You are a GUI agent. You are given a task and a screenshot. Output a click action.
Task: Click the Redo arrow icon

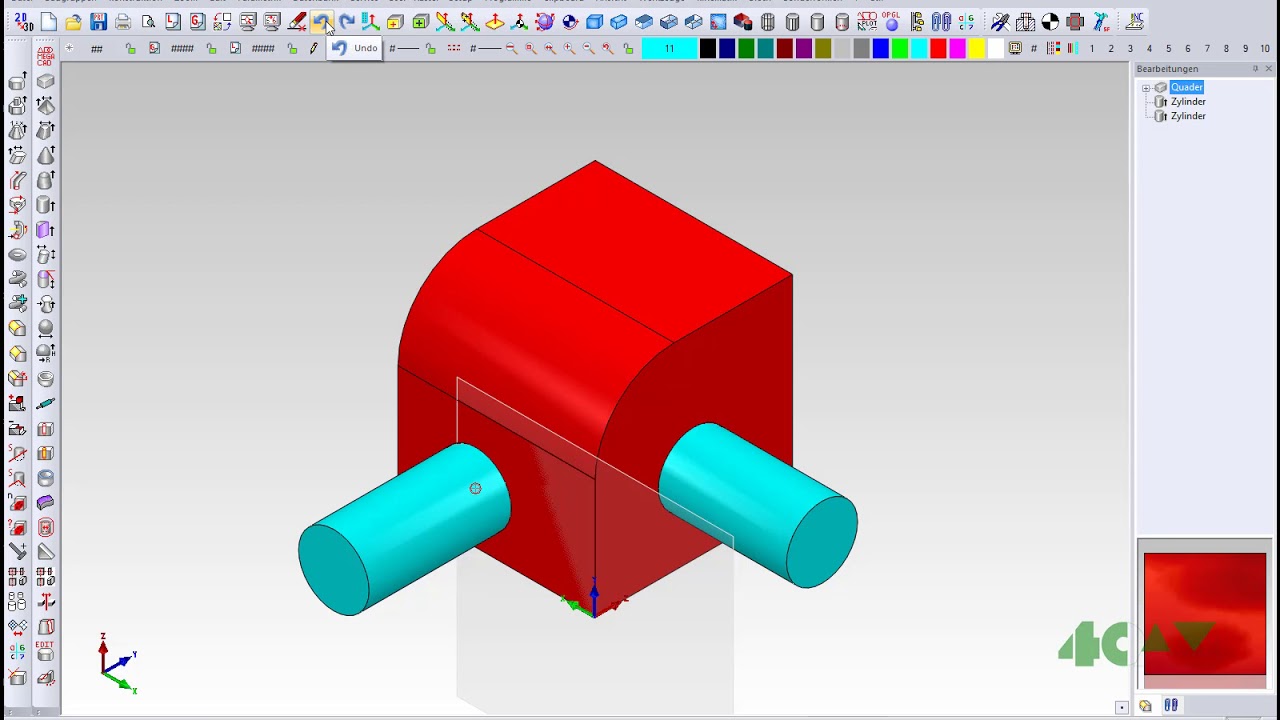346,22
